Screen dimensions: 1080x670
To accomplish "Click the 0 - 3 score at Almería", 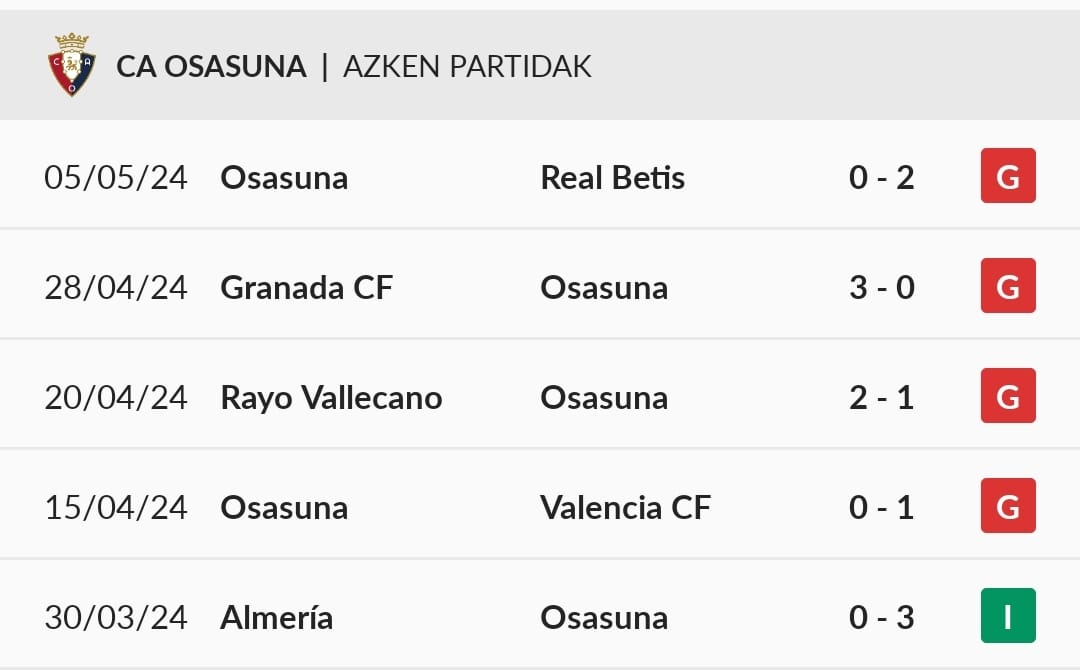I will point(882,617).
